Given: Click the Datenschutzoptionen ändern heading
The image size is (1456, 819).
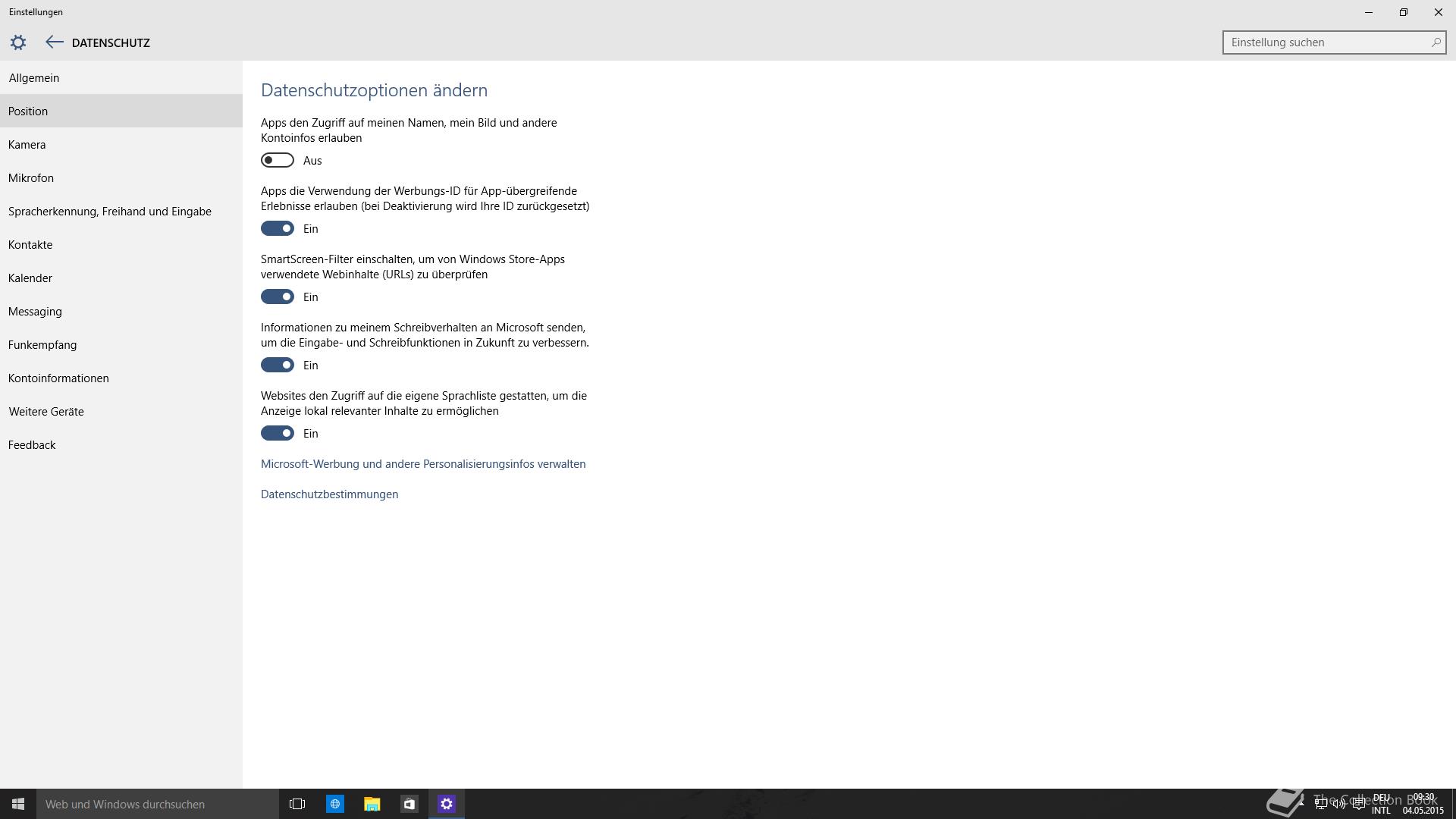Looking at the screenshot, I should click(x=374, y=89).
